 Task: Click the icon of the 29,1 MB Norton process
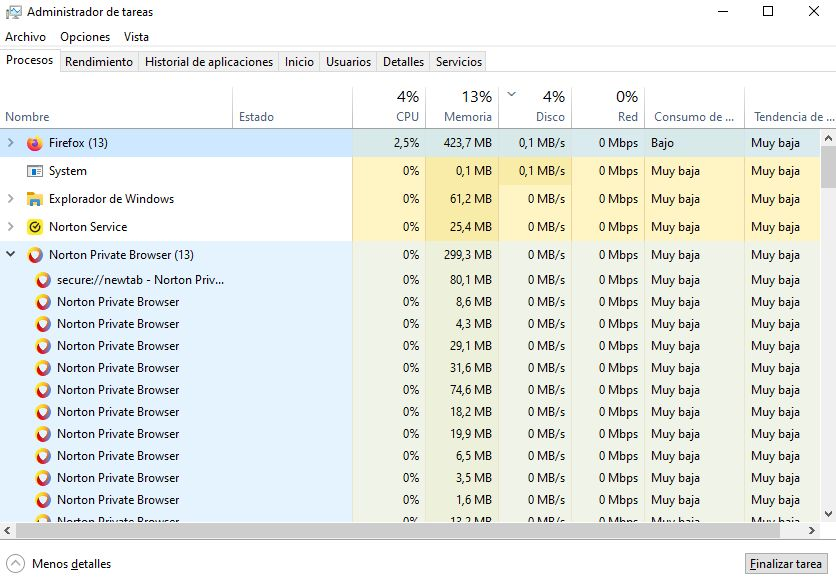(43, 346)
